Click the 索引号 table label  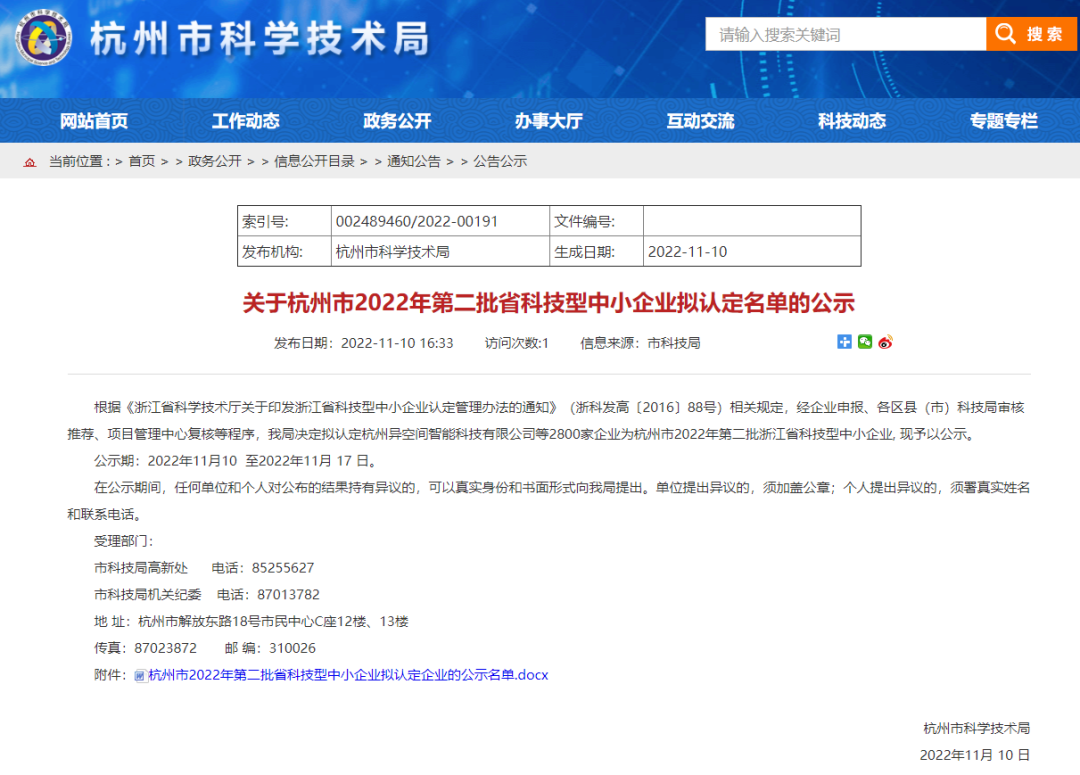[265, 221]
